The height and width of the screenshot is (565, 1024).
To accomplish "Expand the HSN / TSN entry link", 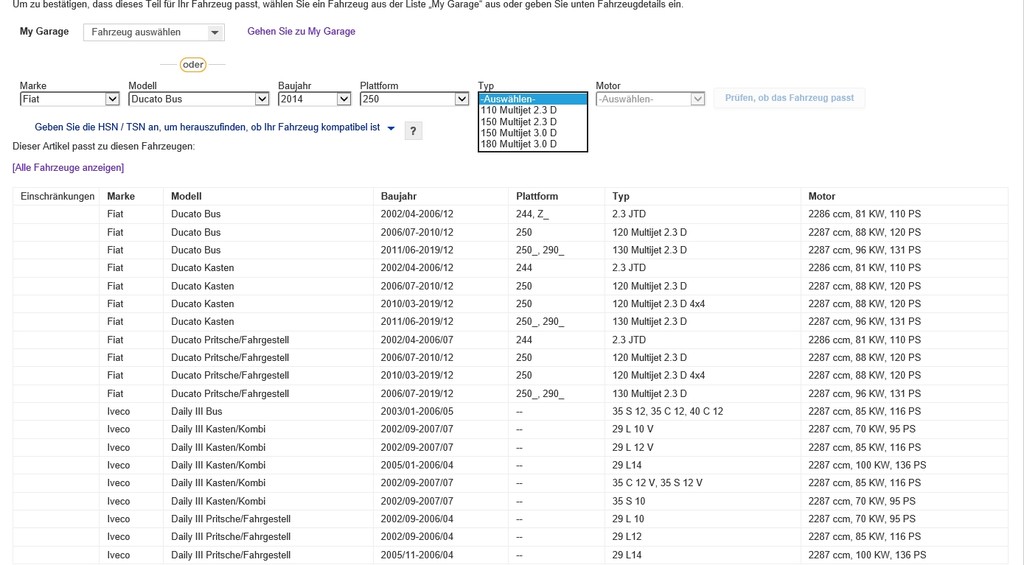I will (214, 127).
